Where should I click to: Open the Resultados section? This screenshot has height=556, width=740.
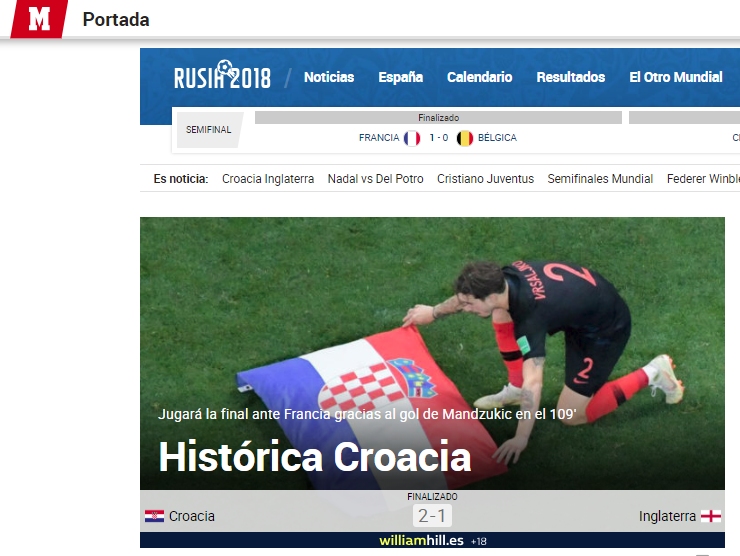click(571, 77)
